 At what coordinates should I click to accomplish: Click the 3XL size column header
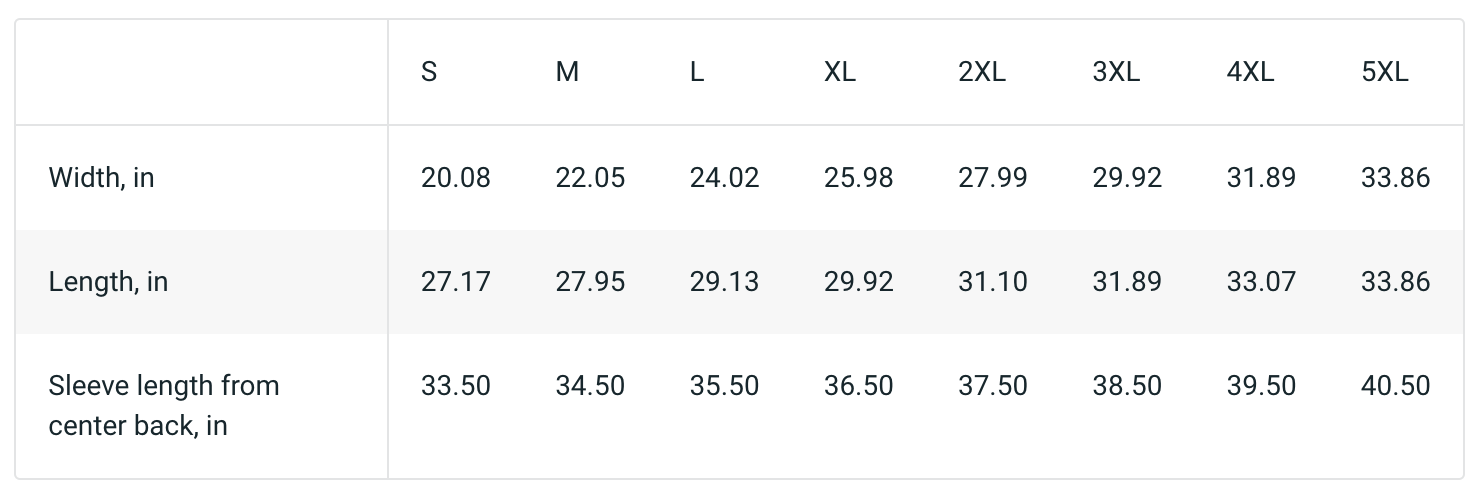1116,72
